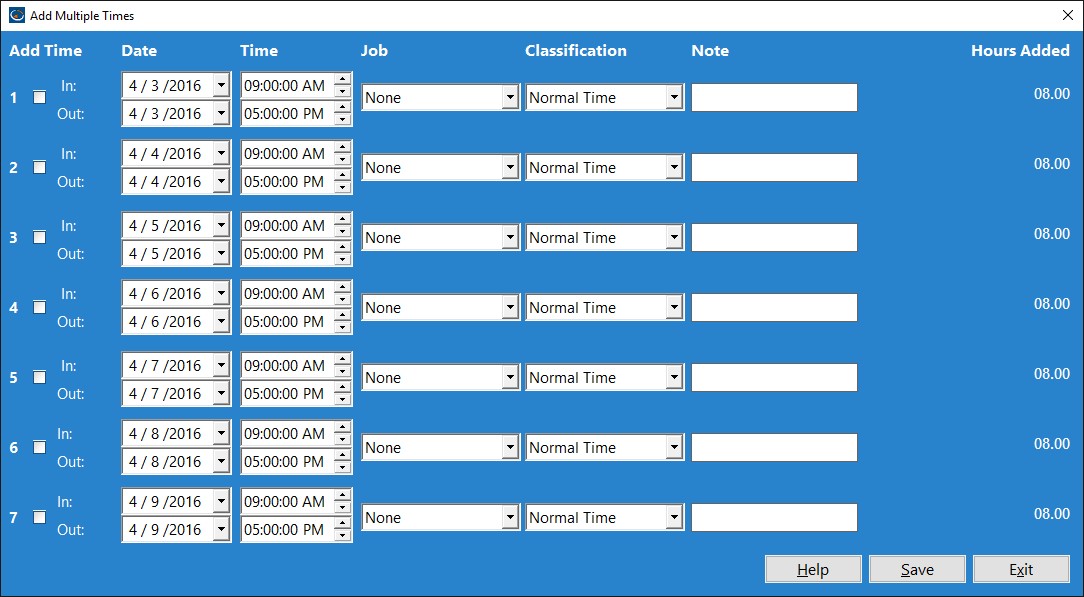Screen dimensions: 1084x597
Task: Open the Classification dropdown in row 7
Action: click(675, 517)
